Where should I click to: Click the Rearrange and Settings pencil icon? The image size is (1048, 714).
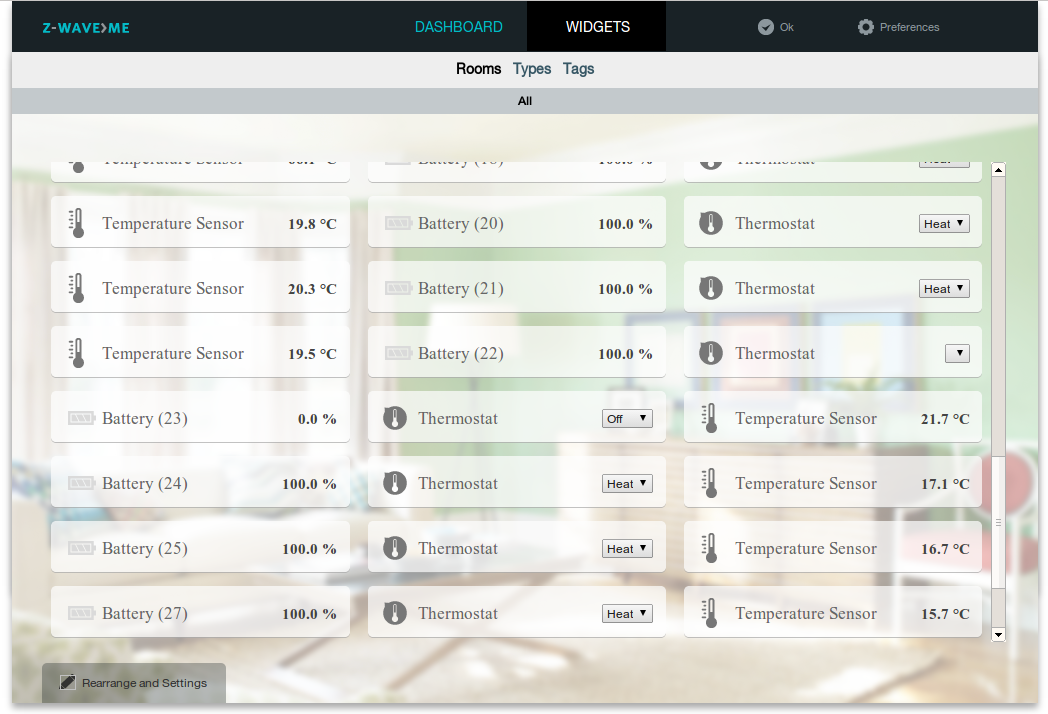pos(68,683)
